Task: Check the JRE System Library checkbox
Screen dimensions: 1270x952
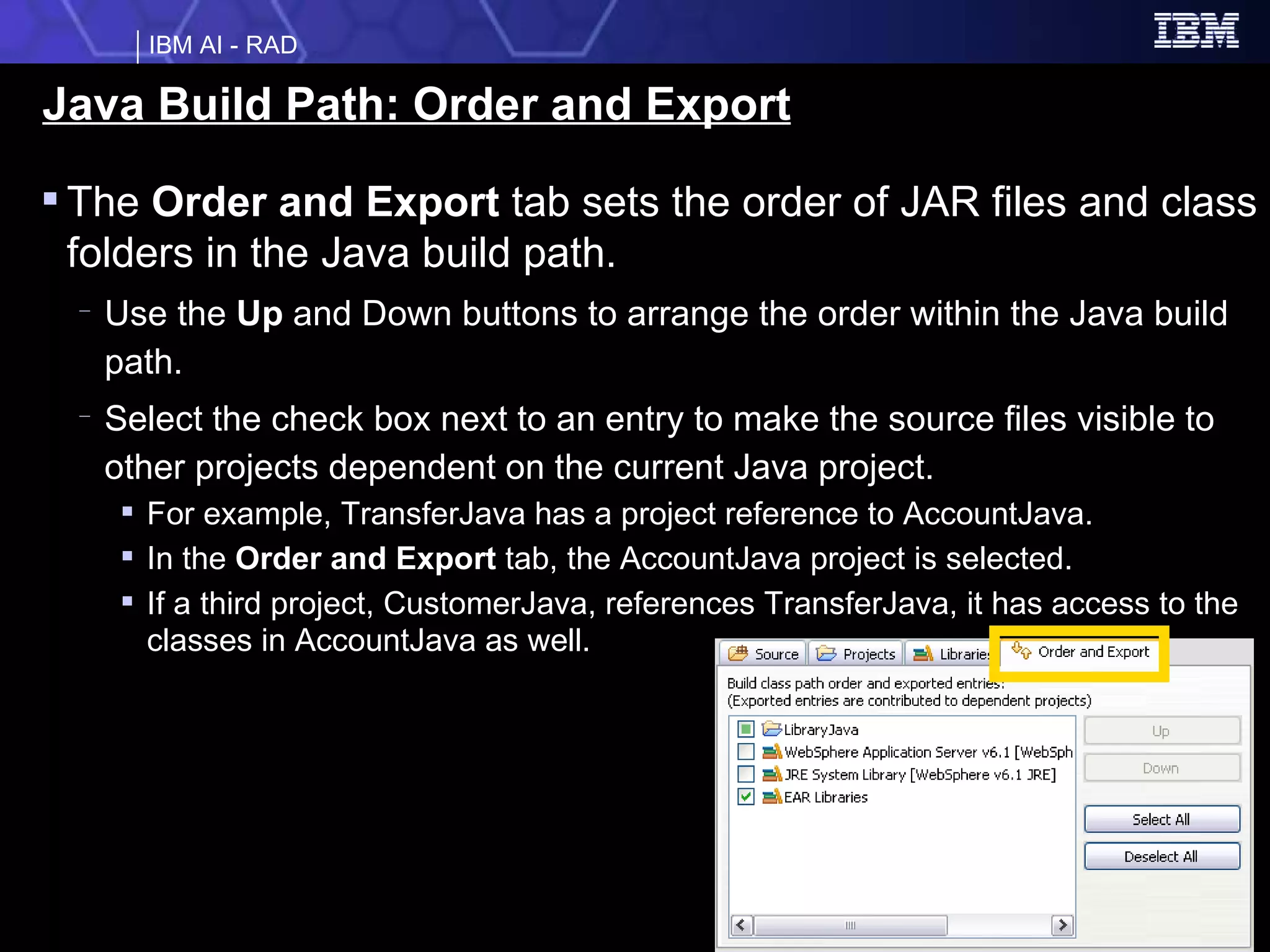Action: (x=746, y=774)
